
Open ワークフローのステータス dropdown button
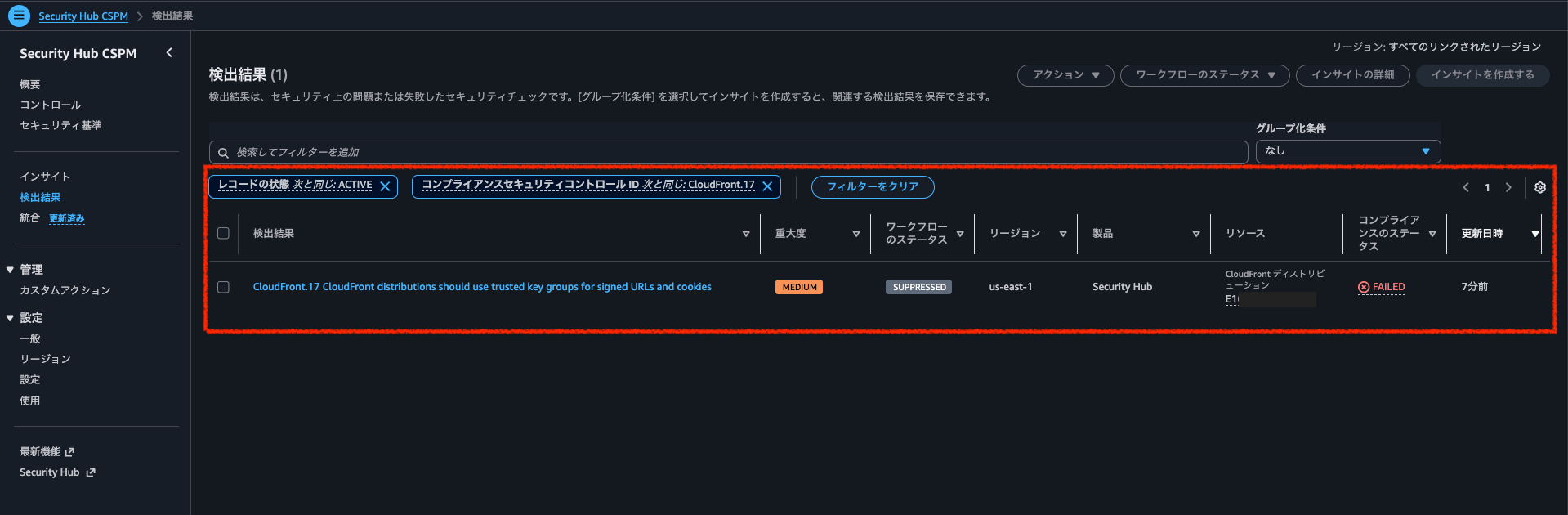(1204, 75)
